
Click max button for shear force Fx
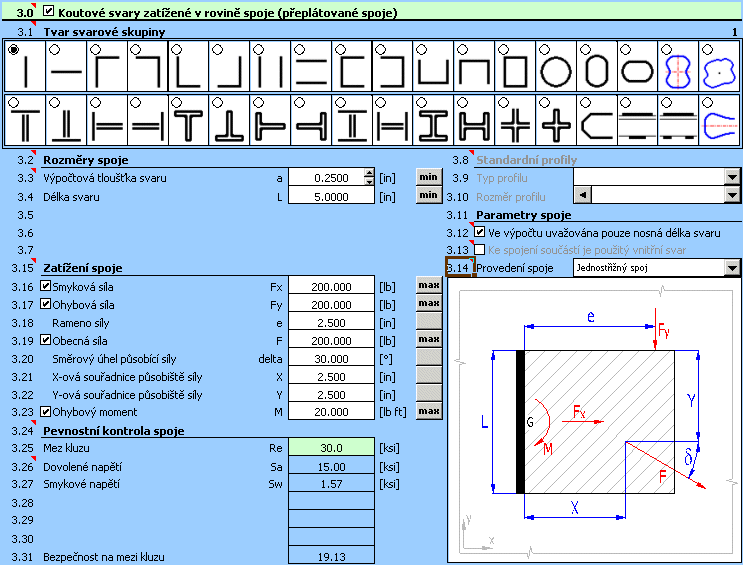click(x=429, y=285)
